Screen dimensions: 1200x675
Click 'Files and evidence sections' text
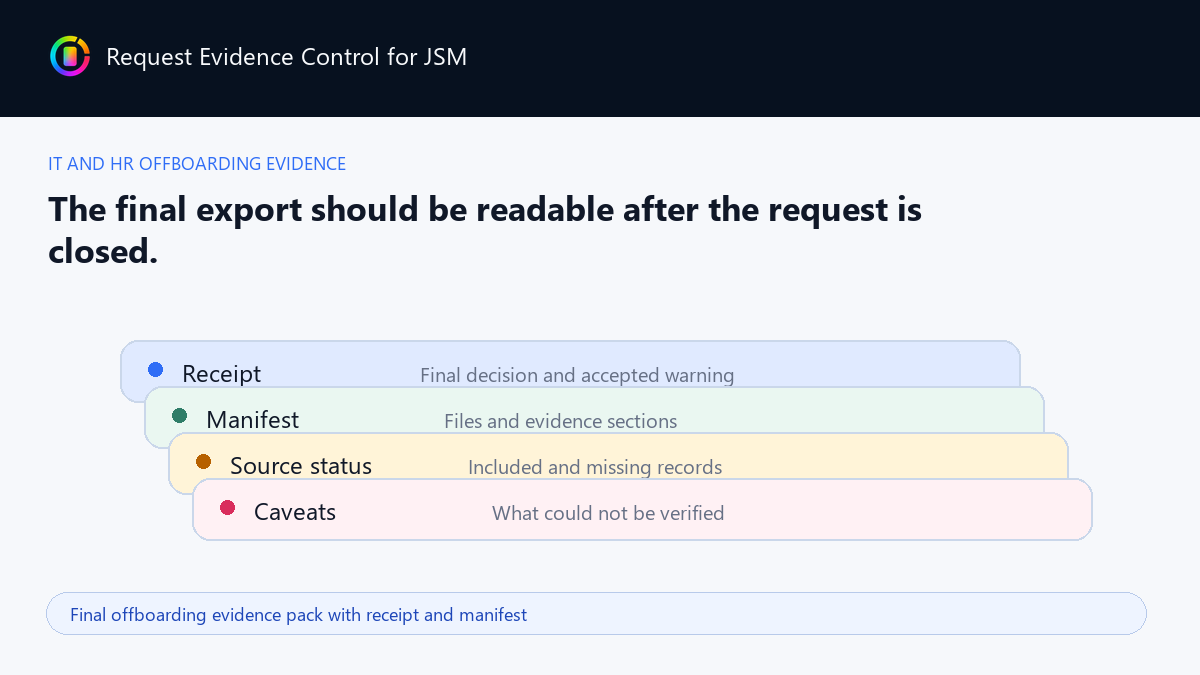[560, 422]
